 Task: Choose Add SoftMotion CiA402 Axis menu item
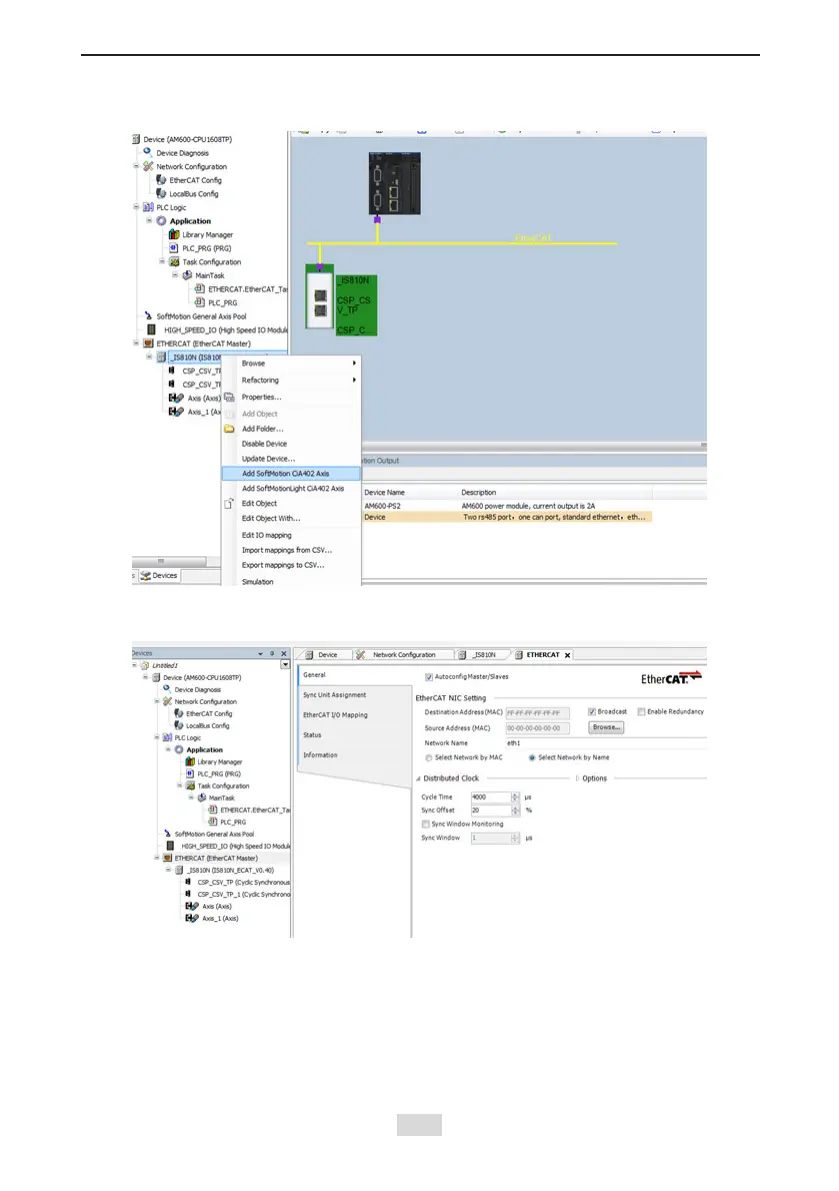pos(291,473)
